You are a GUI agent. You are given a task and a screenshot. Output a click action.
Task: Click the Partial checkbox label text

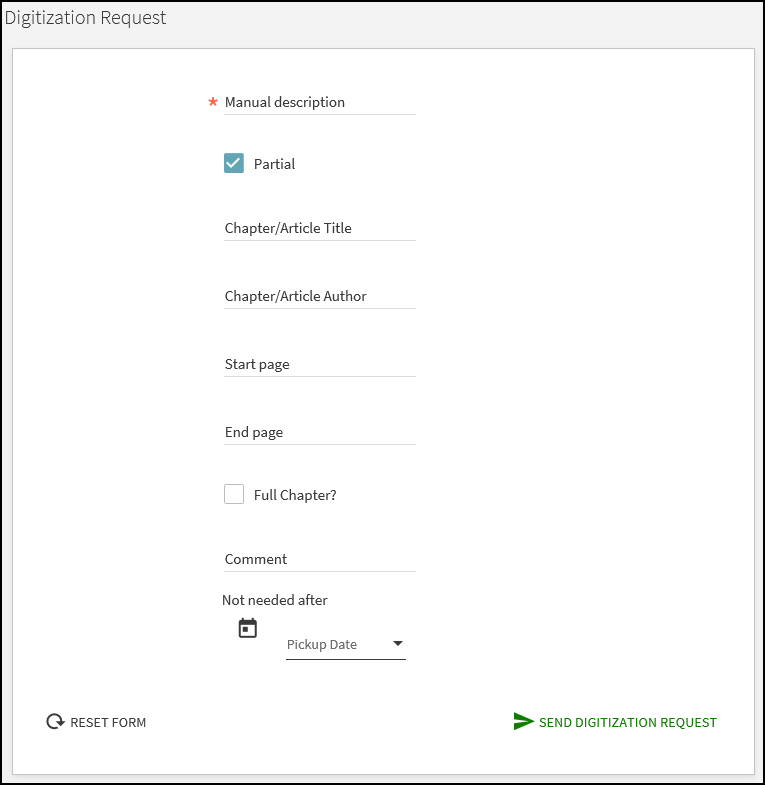(x=274, y=164)
